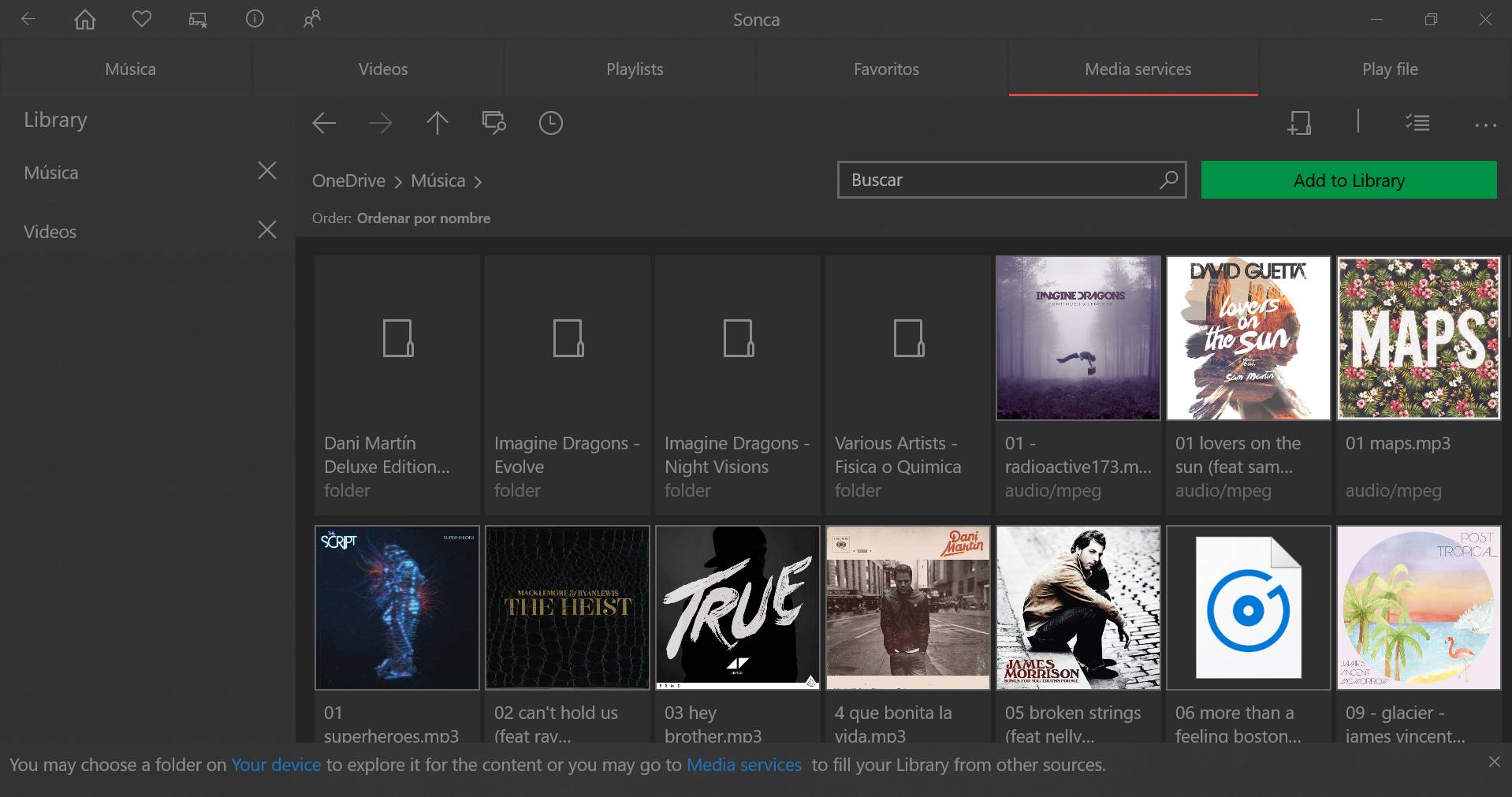Open the Ordenar por nombre sort option

[423, 218]
